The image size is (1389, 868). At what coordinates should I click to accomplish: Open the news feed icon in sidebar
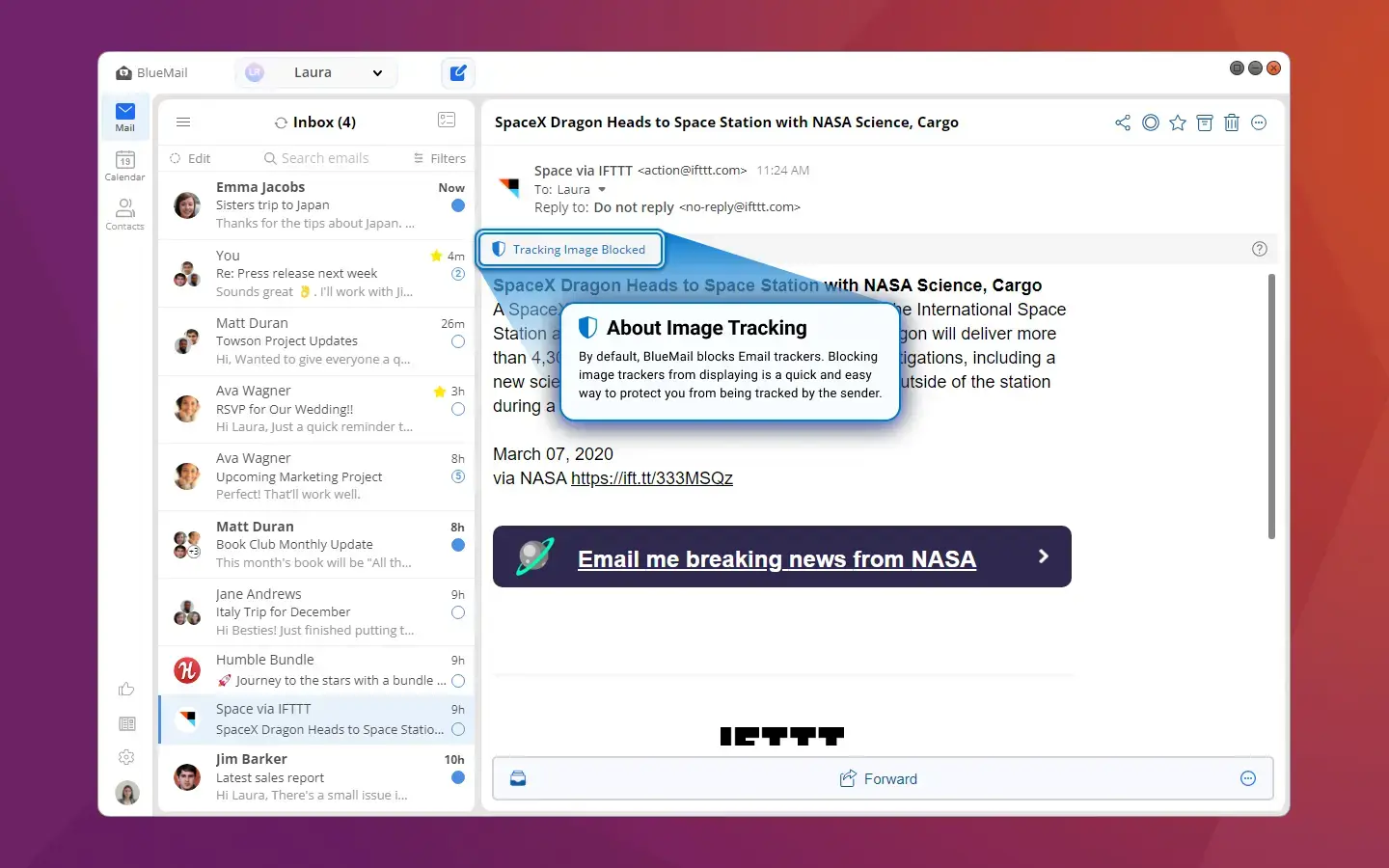[126, 723]
